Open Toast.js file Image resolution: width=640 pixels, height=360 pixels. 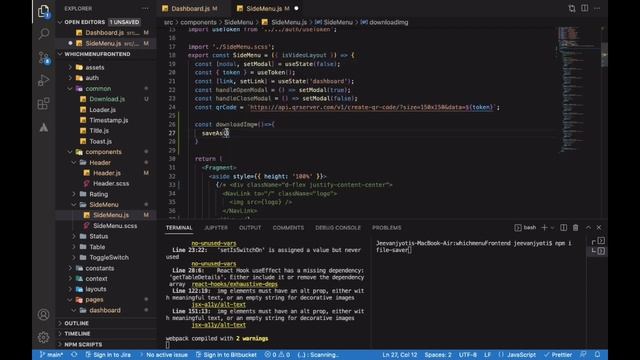pos(100,141)
